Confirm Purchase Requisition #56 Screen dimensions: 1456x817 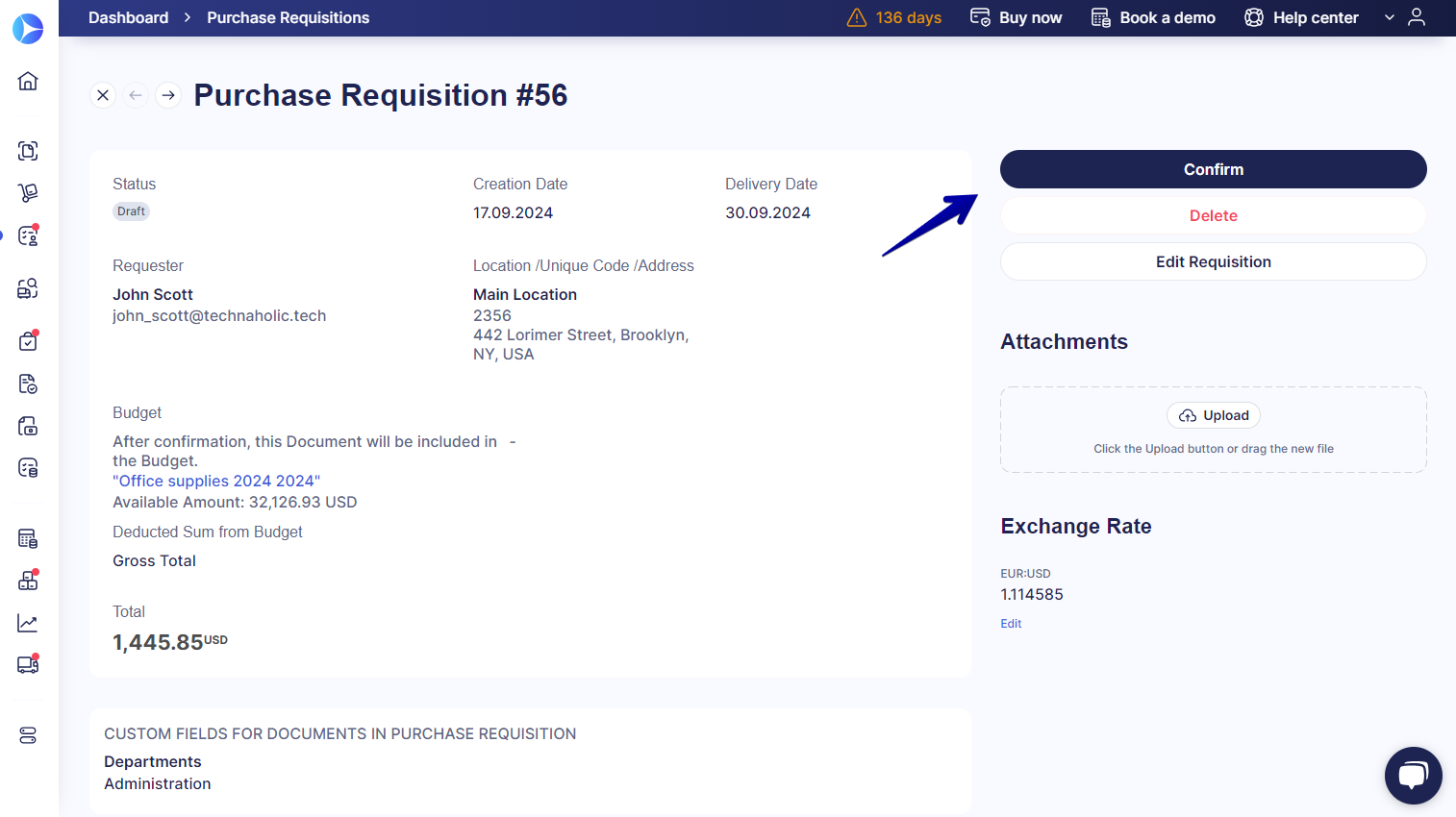pos(1213,169)
